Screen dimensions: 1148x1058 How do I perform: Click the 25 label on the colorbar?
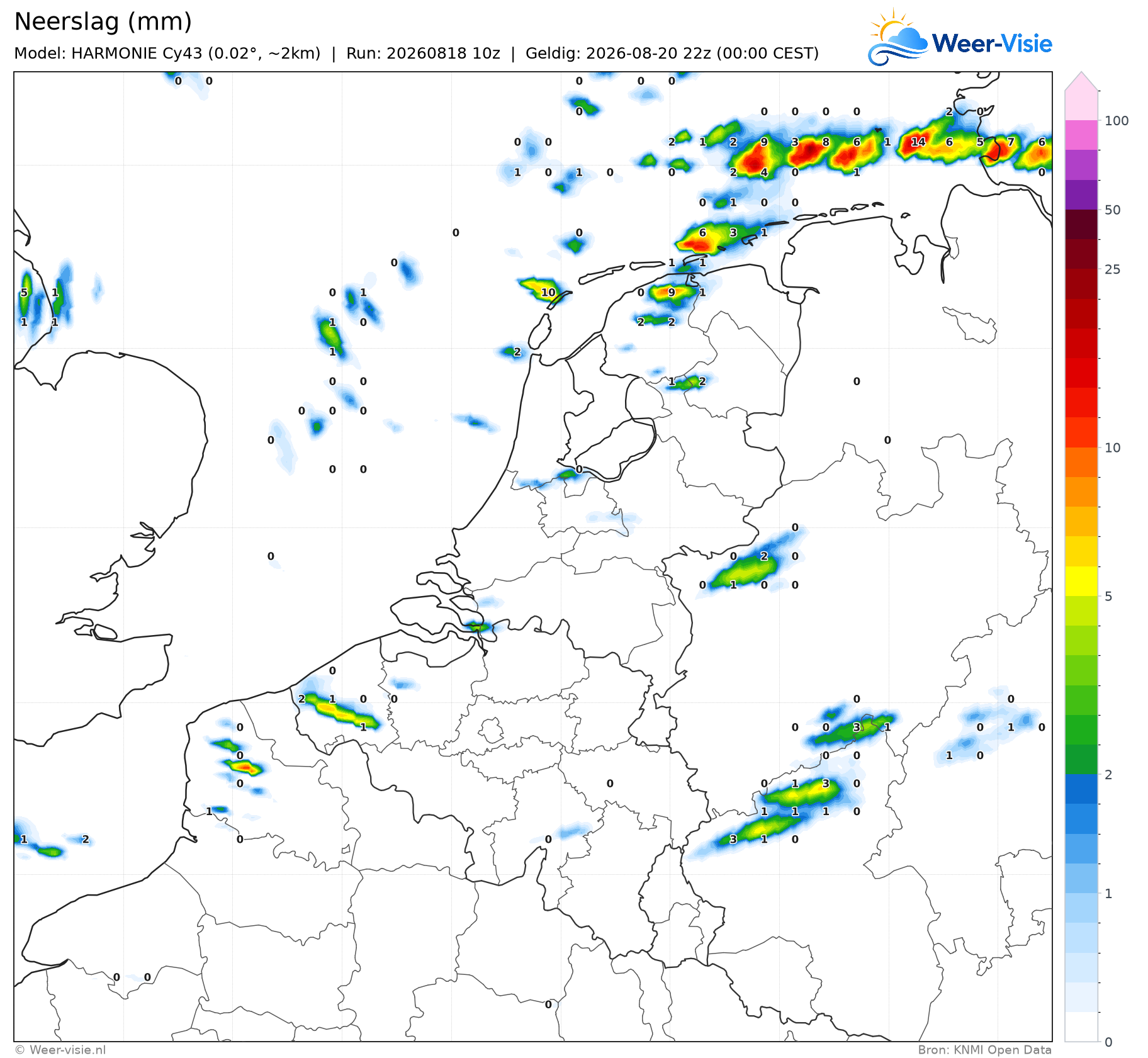(1113, 269)
